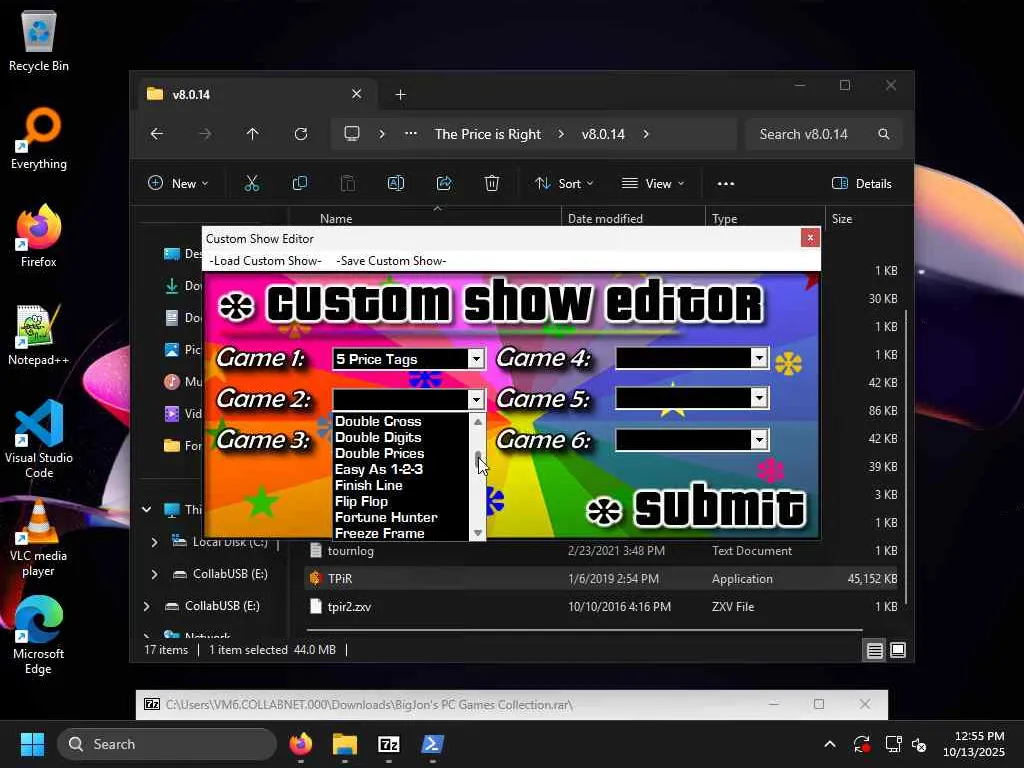
Task: Click the game list scrollbar thumb
Action: click(x=478, y=459)
